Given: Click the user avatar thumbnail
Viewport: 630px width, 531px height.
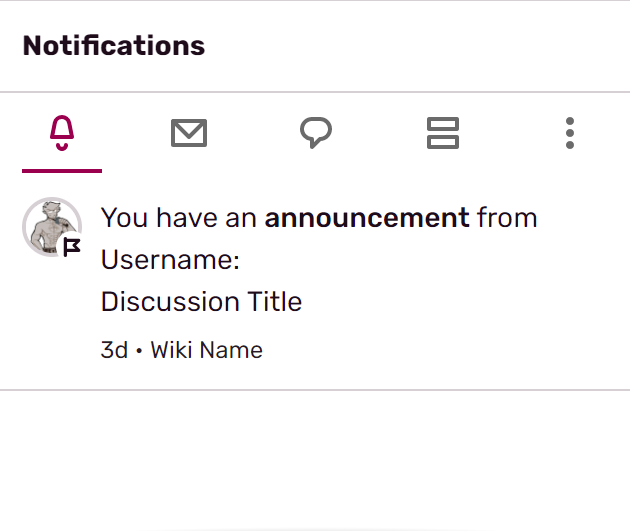Looking at the screenshot, I should tap(50, 226).
